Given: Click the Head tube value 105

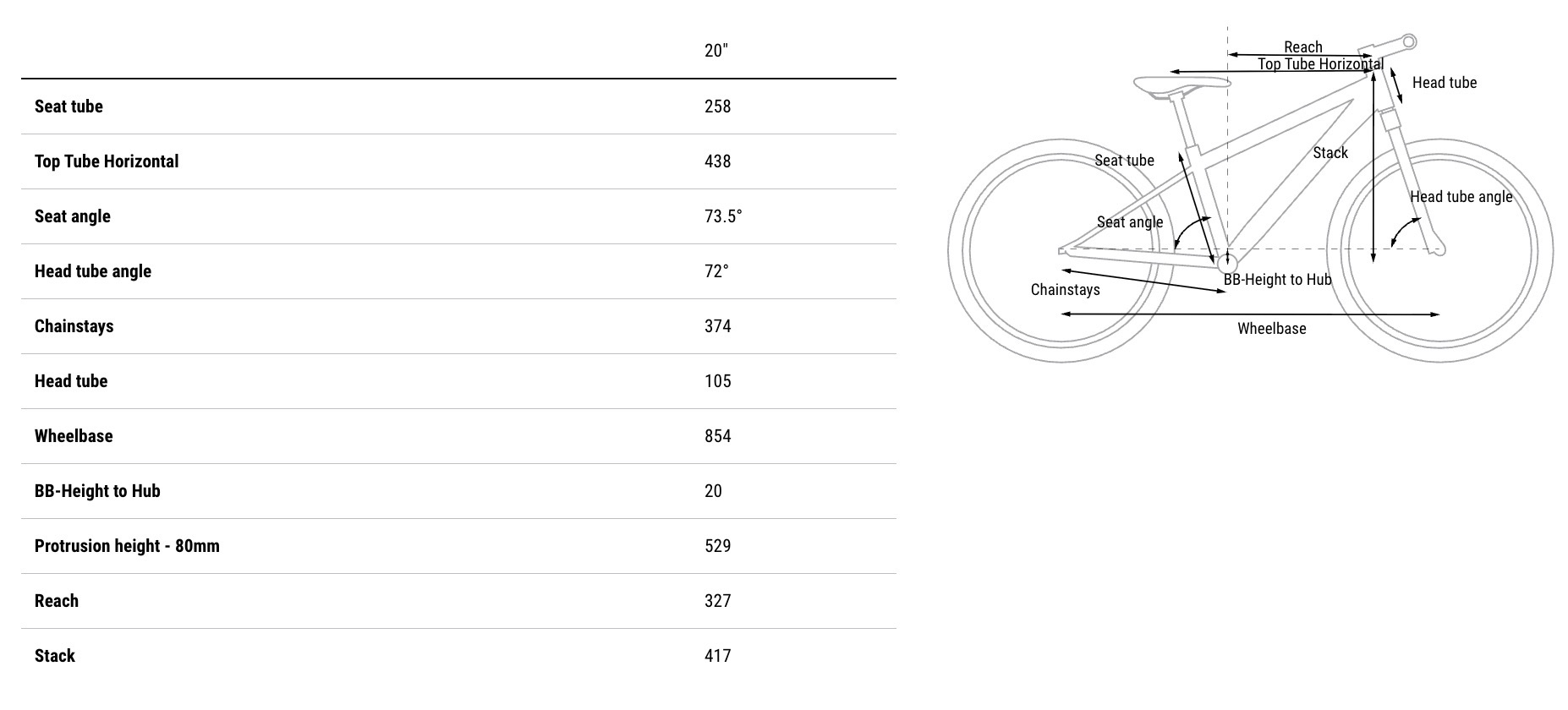Looking at the screenshot, I should (x=717, y=381).
